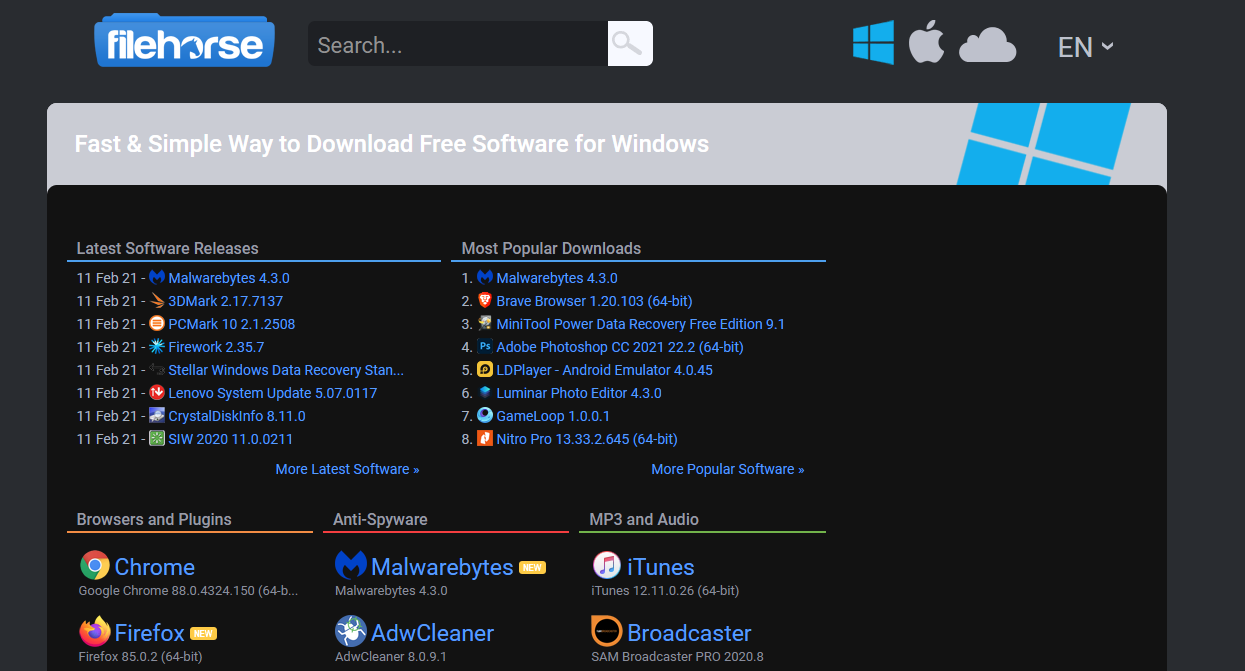Image resolution: width=1245 pixels, height=671 pixels.
Task: Click inside the Search input field
Action: click(450, 43)
